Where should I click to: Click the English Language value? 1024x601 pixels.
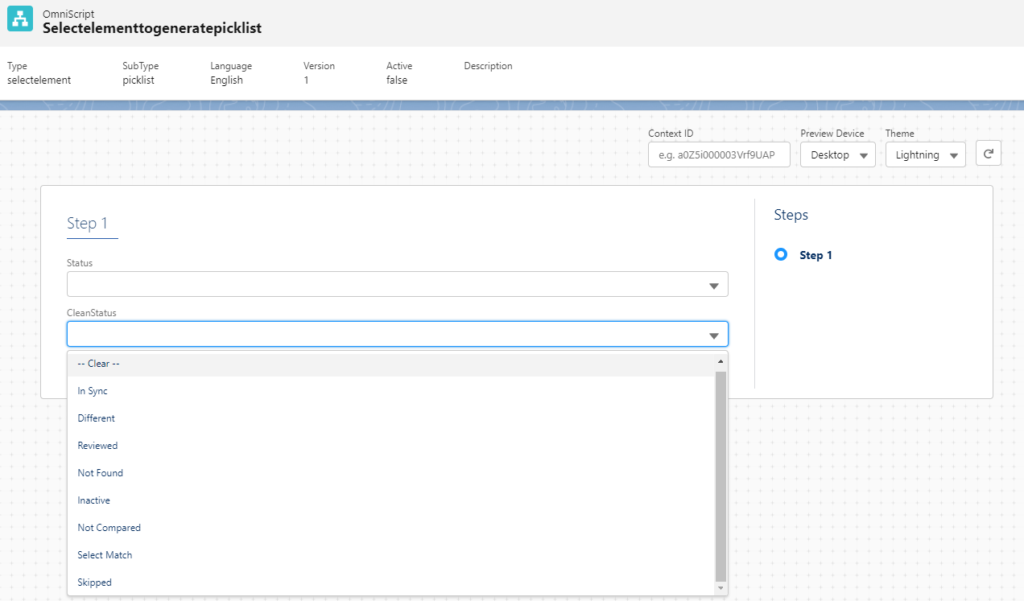point(227,80)
